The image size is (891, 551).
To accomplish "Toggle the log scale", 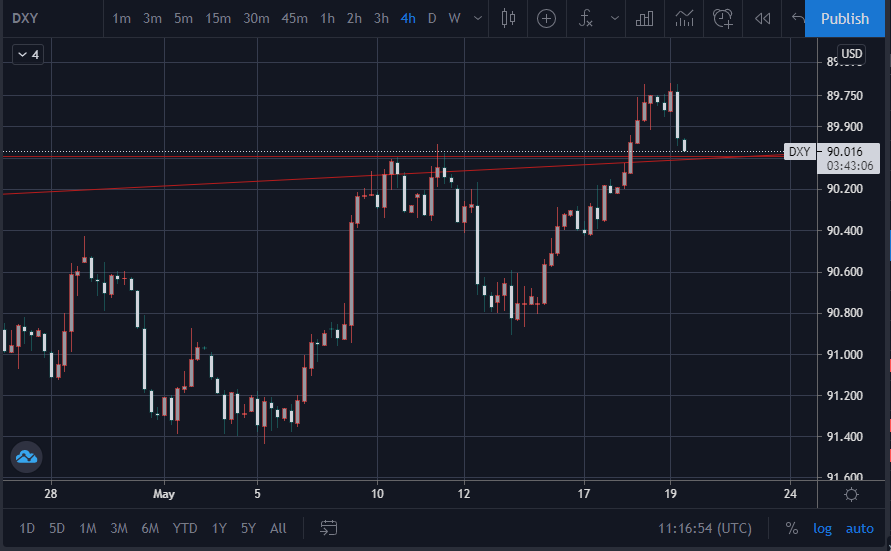I will pyautogui.click(x=822, y=528).
